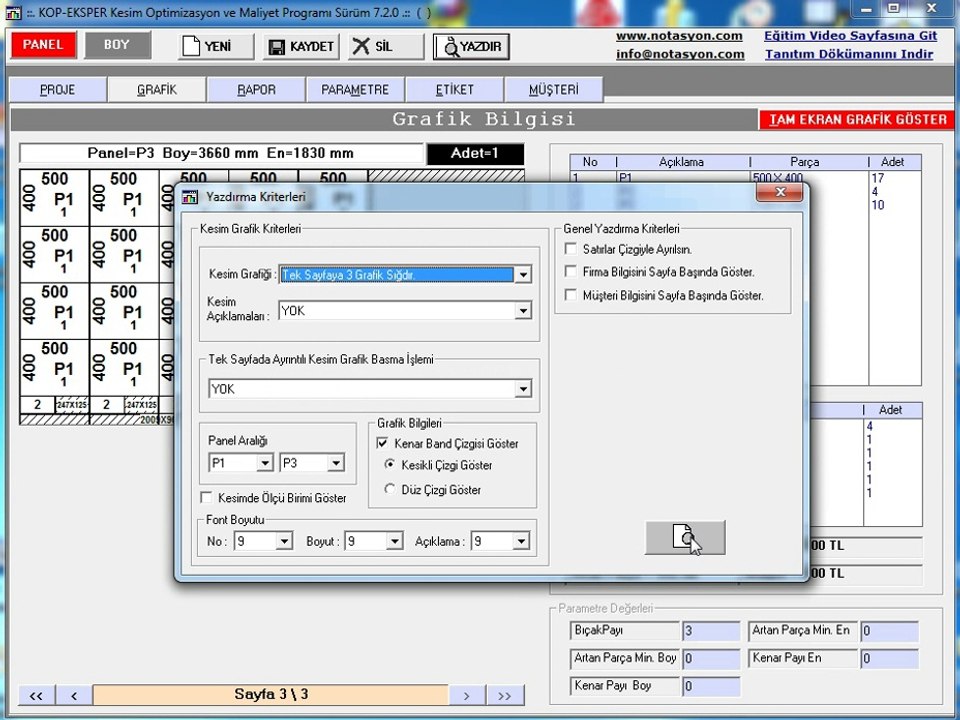Check Firma Bilgisini Sayfa Başında Göster

571,271
